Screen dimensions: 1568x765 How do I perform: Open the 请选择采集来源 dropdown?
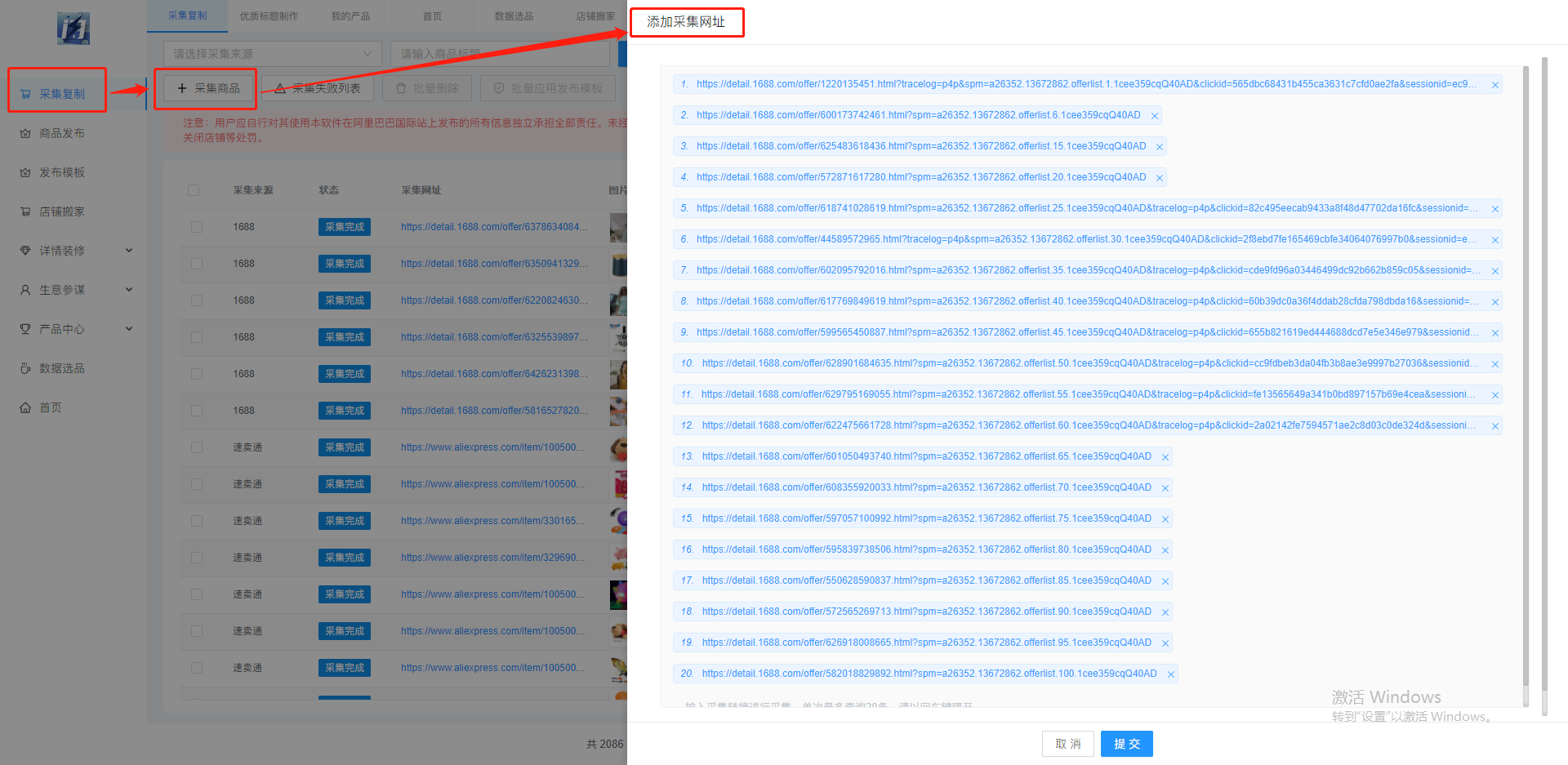273,54
